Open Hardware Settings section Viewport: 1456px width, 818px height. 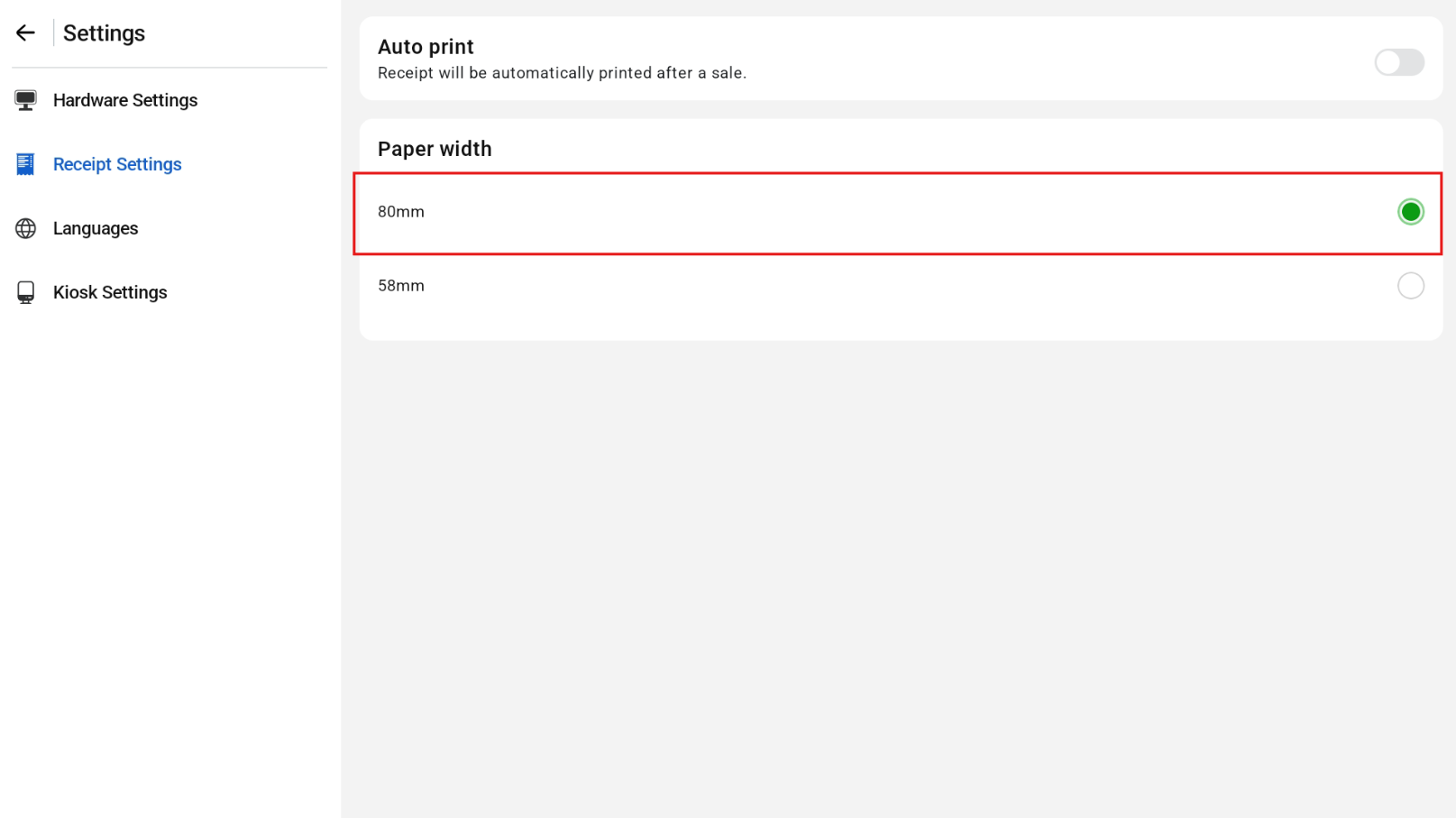tap(125, 100)
